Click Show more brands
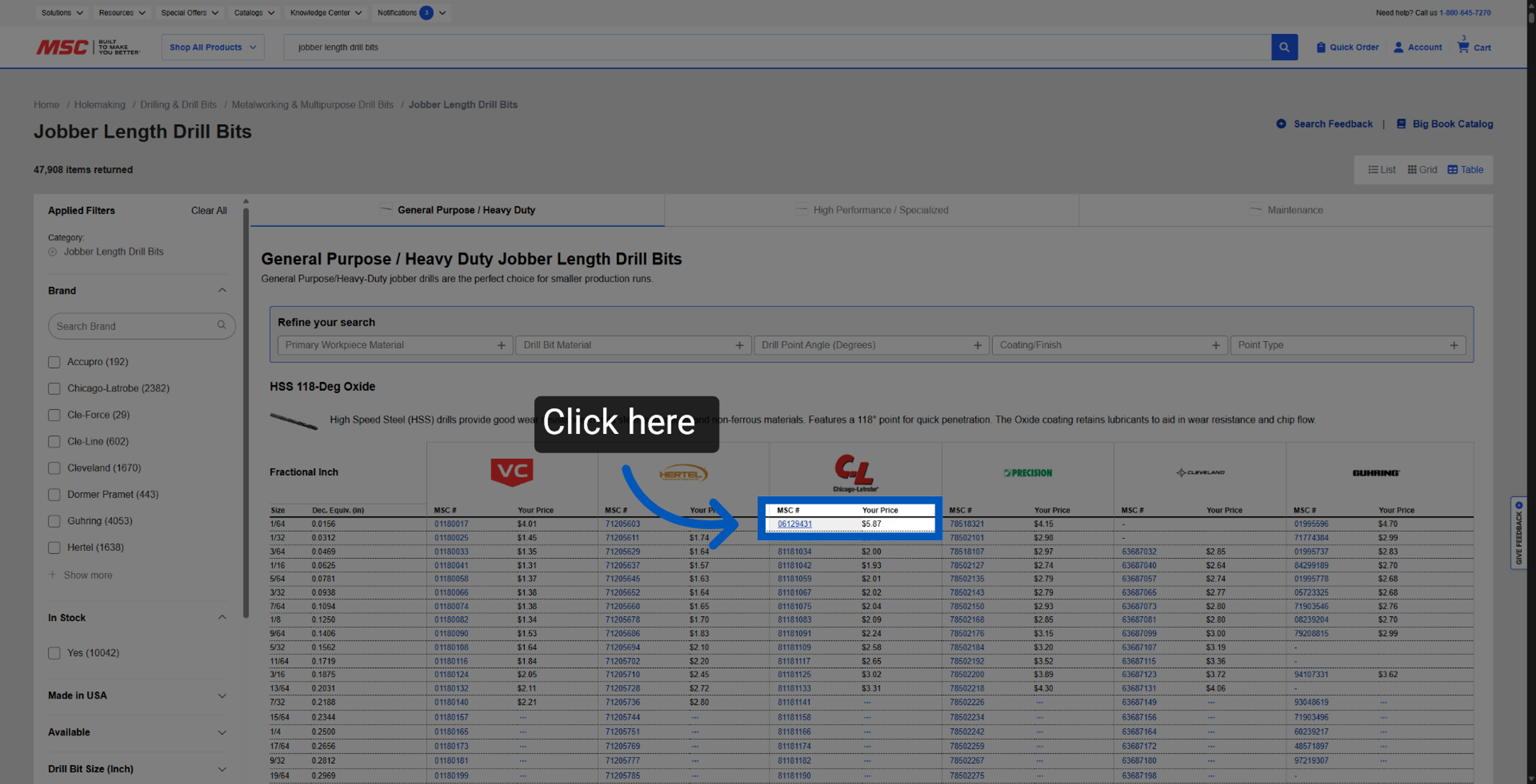 [81, 575]
